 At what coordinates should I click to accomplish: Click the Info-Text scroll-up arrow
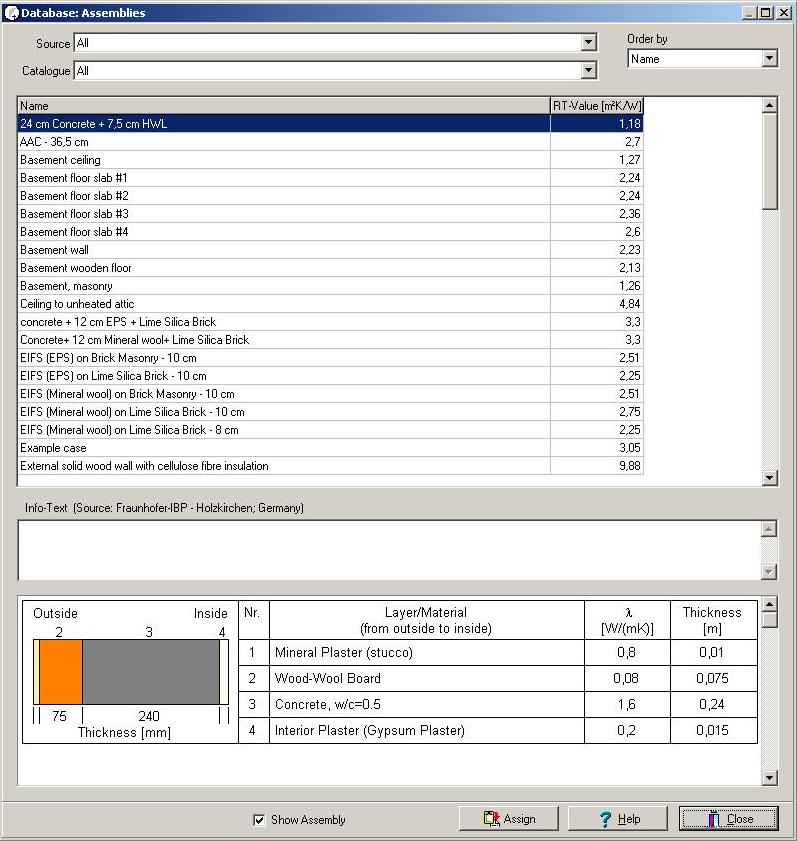point(769,529)
